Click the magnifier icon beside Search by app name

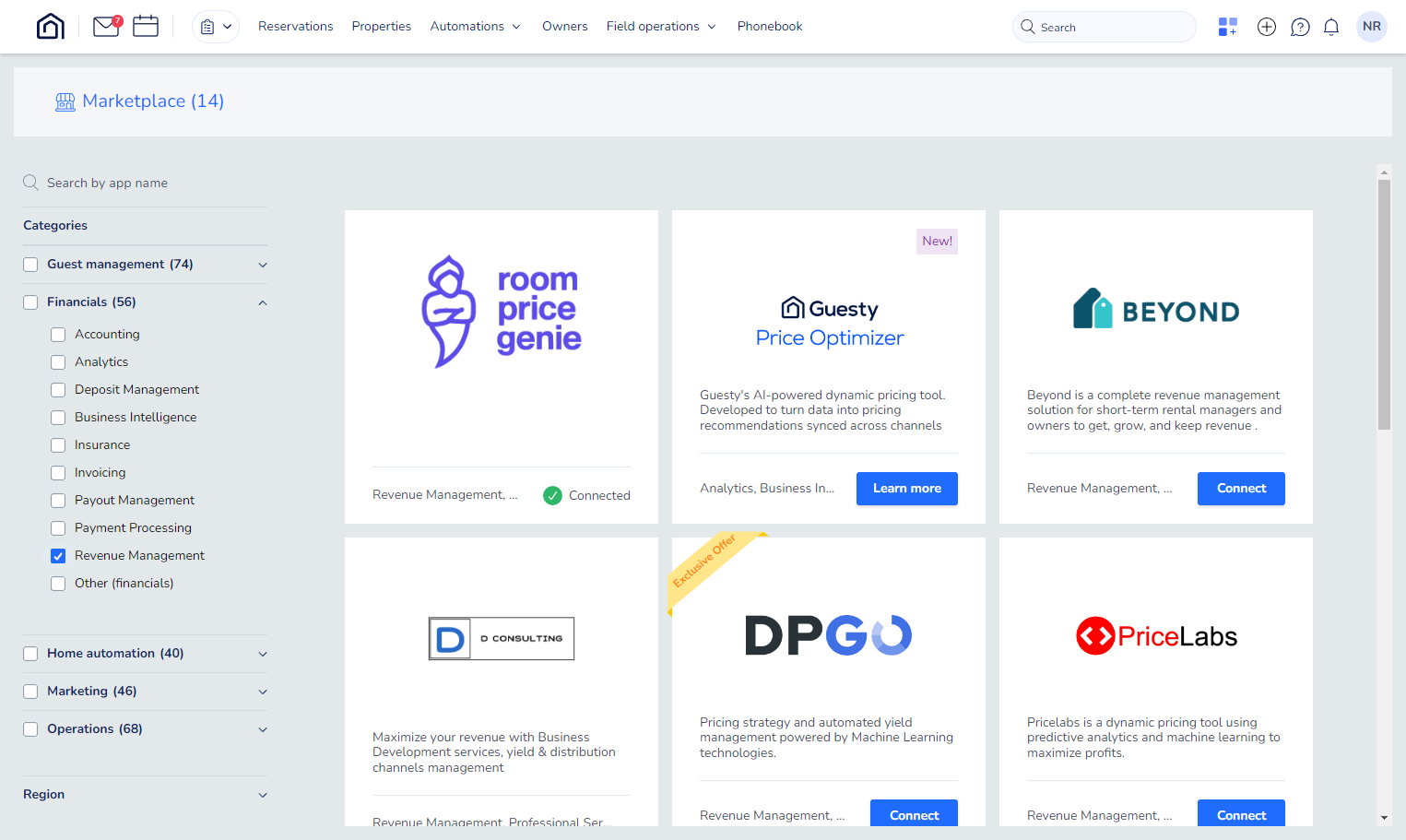pos(30,183)
